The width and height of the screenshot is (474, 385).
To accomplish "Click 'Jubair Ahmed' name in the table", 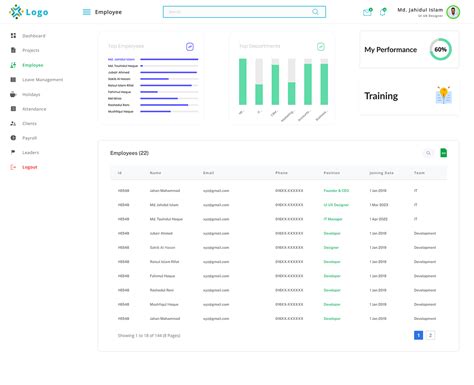I will [161, 233].
